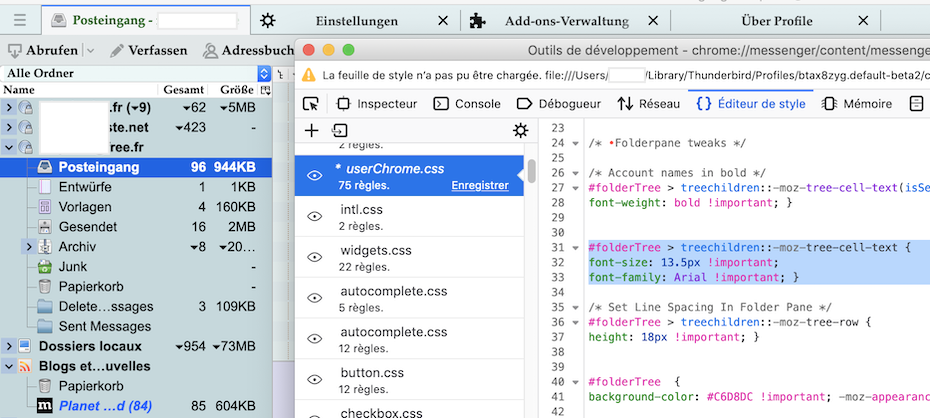930x418 pixels.
Task: Create a new style sheet with plus icon
Action: click(312, 130)
